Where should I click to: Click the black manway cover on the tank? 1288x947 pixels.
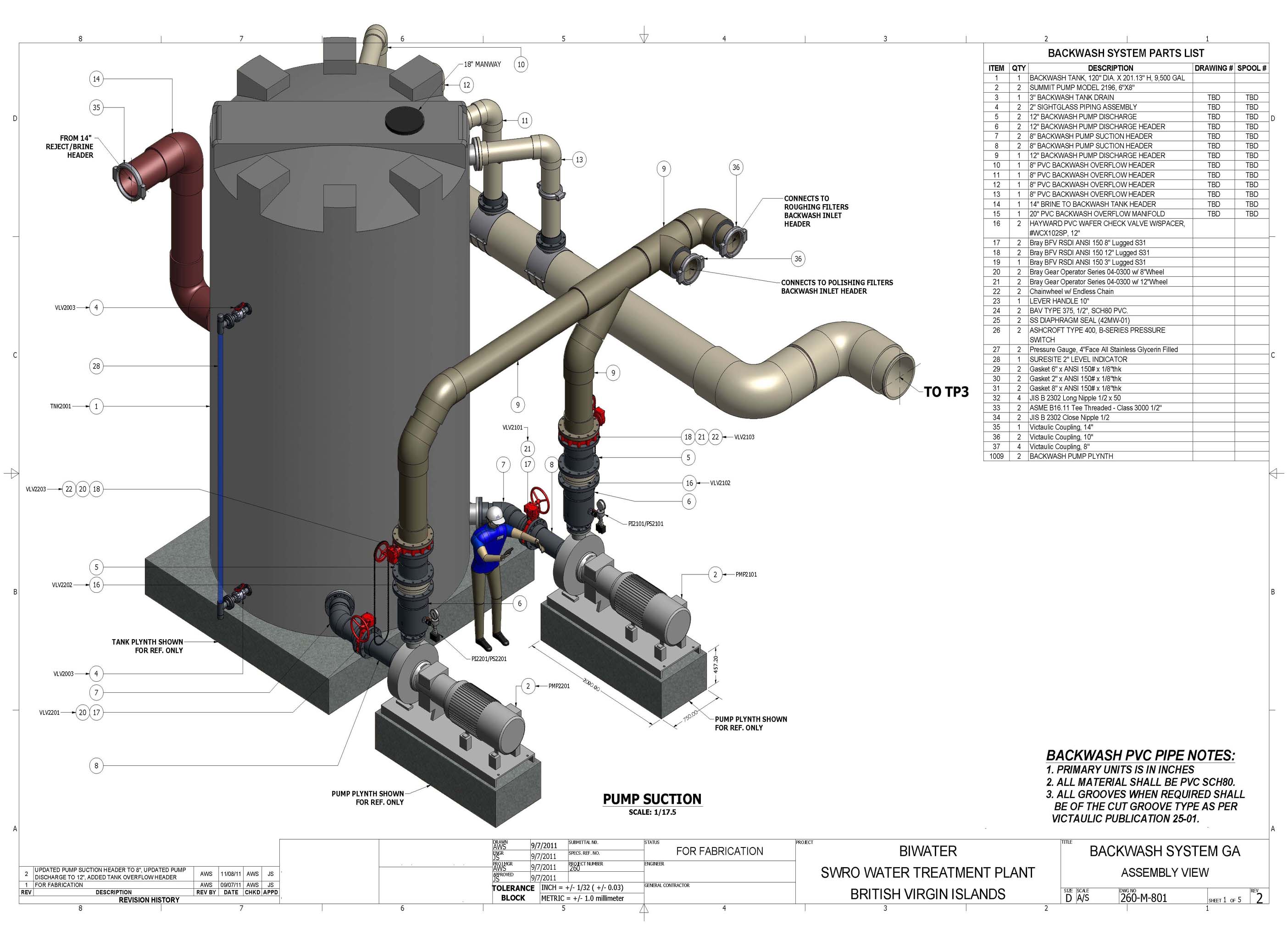tap(405, 119)
